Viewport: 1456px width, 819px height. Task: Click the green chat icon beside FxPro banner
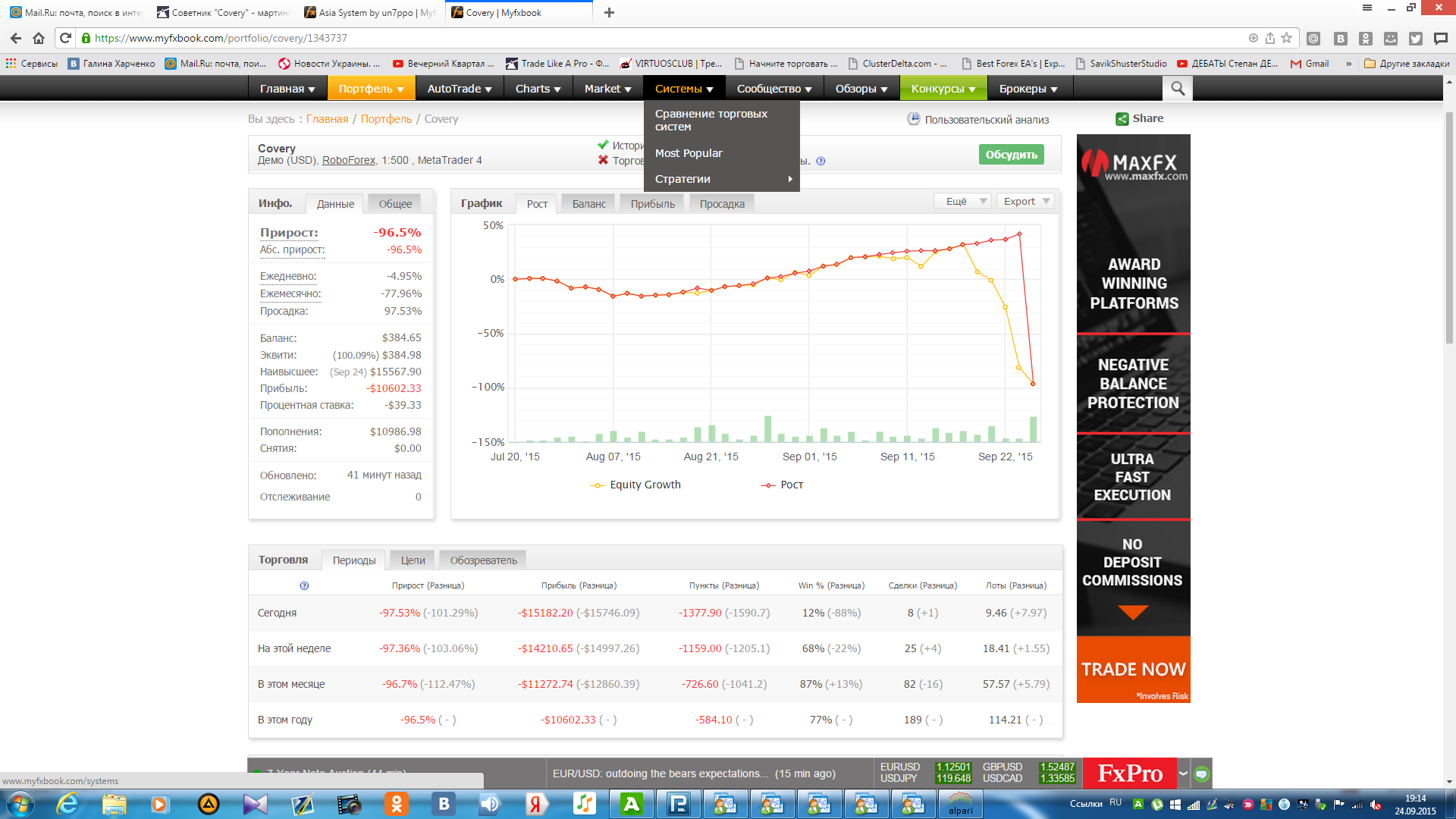1201,774
